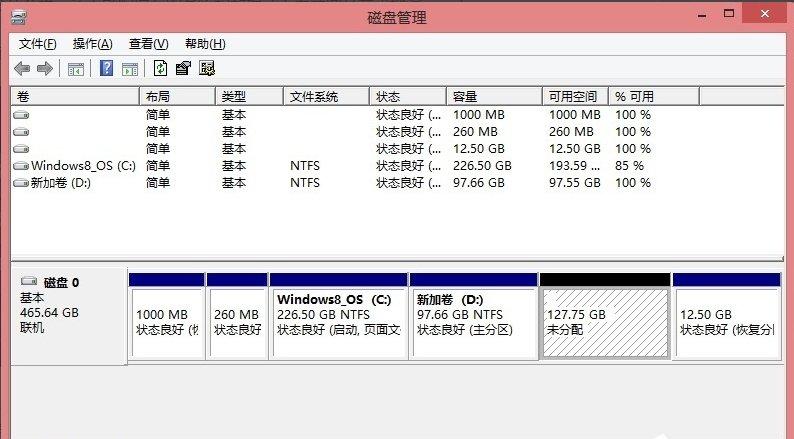Open the 文件(F) menu
Viewport: 794px width, 439px height.
[37, 44]
